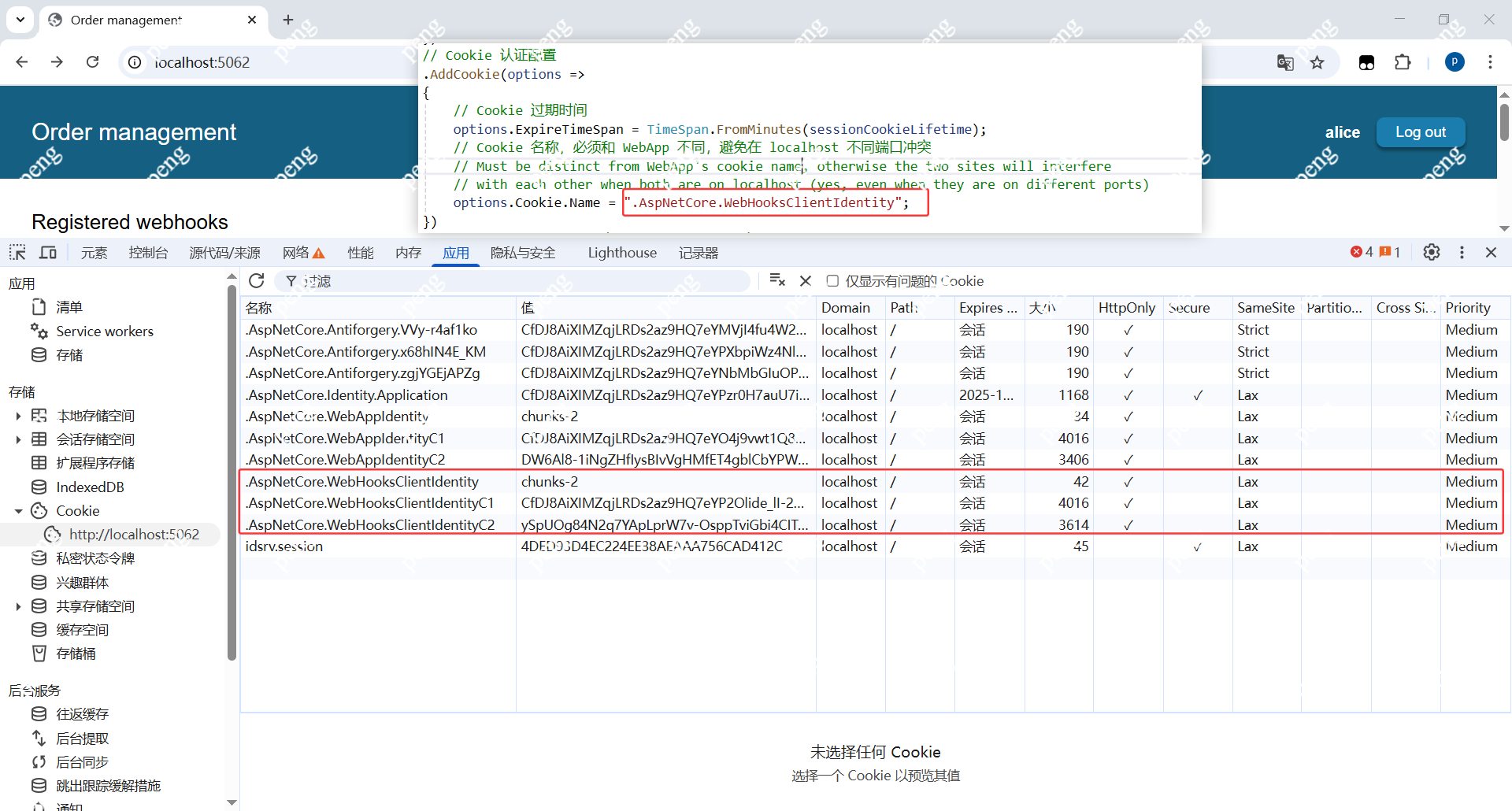Click the Application sidebar scrollbar
Screen dimensions: 1512x811
coord(232,472)
